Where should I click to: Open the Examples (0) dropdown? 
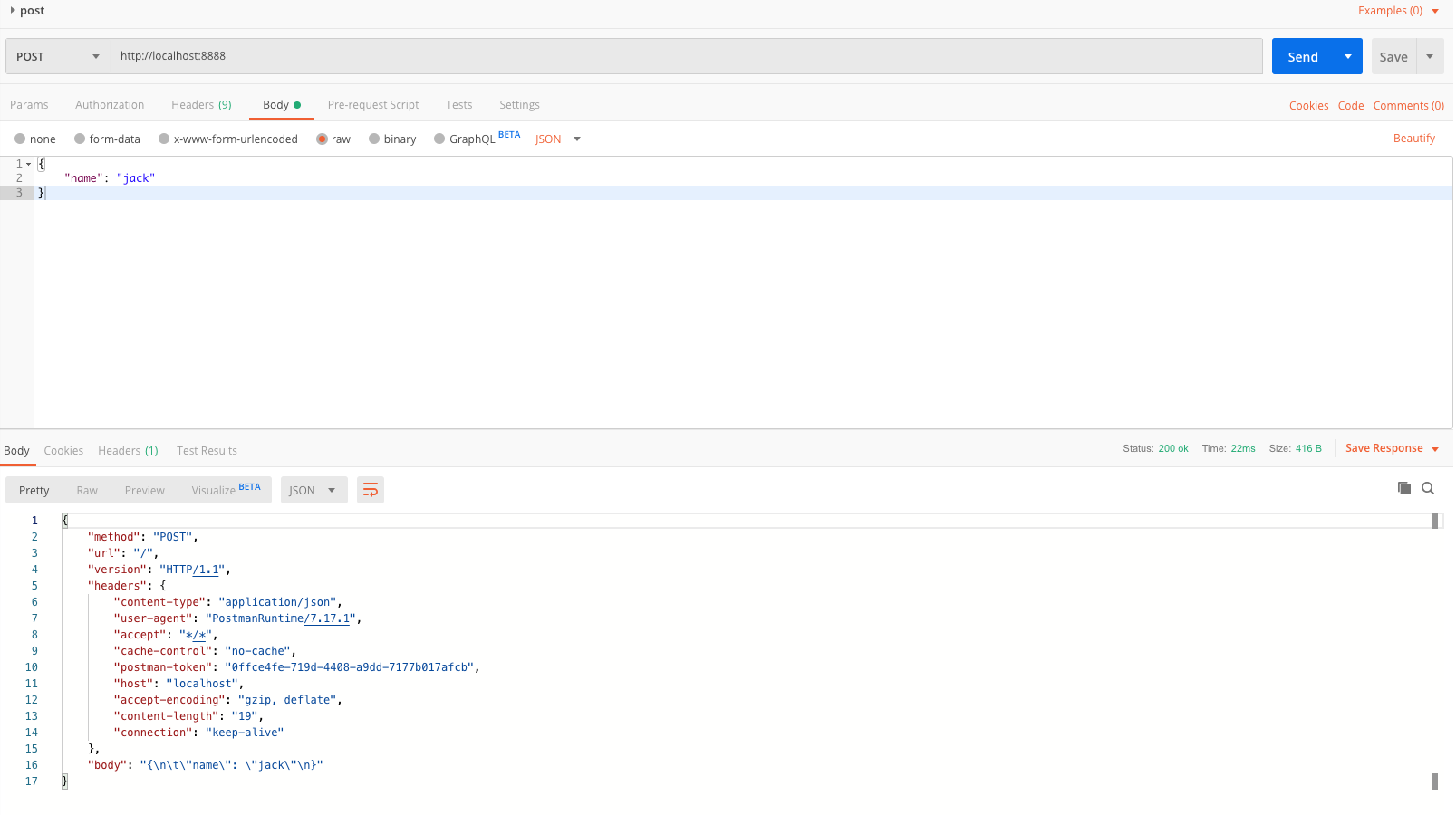pyautogui.click(x=1398, y=11)
